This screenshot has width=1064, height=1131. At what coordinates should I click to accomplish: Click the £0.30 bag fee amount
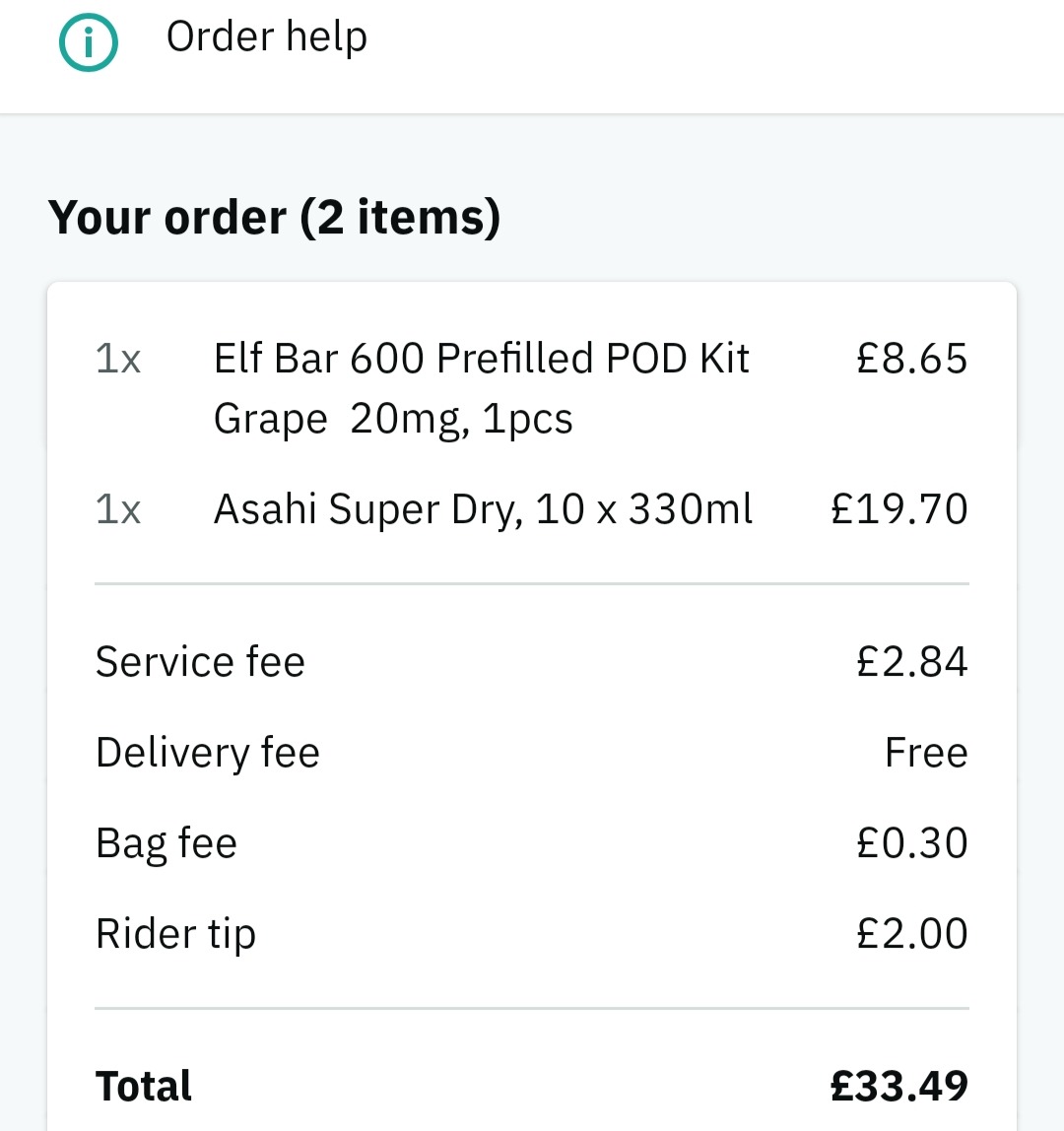click(x=912, y=842)
